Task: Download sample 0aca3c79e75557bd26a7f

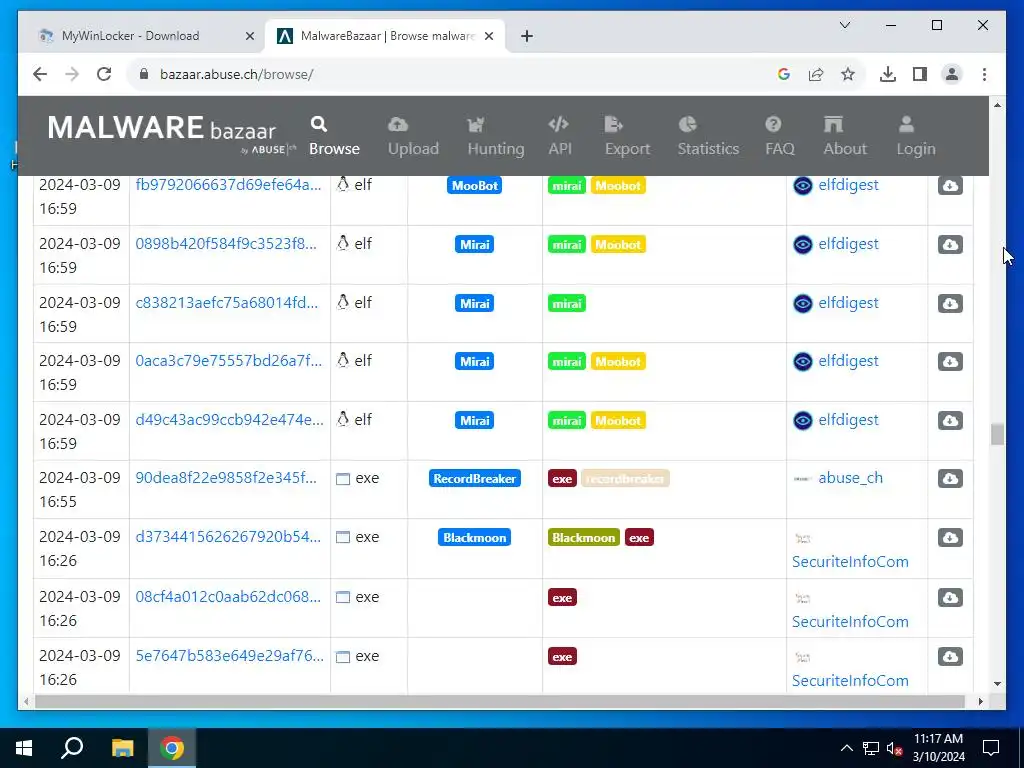Action: (x=950, y=361)
